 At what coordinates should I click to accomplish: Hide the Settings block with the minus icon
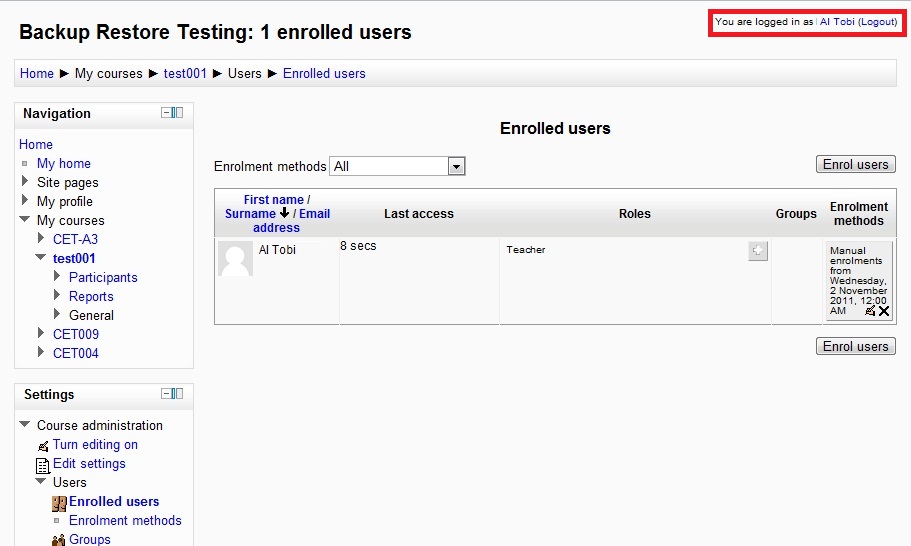[x=166, y=394]
